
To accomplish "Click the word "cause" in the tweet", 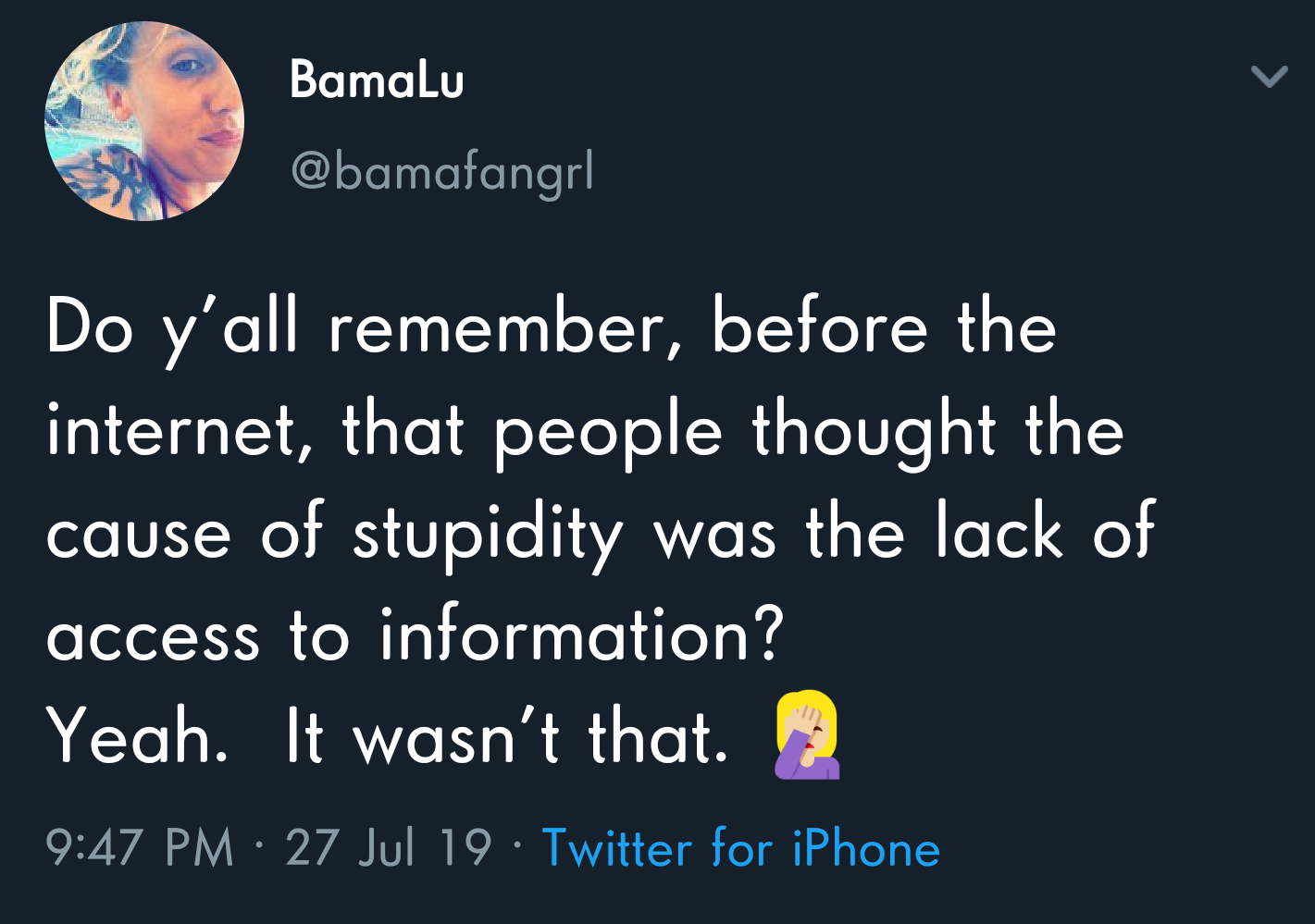I will coord(139,536).
